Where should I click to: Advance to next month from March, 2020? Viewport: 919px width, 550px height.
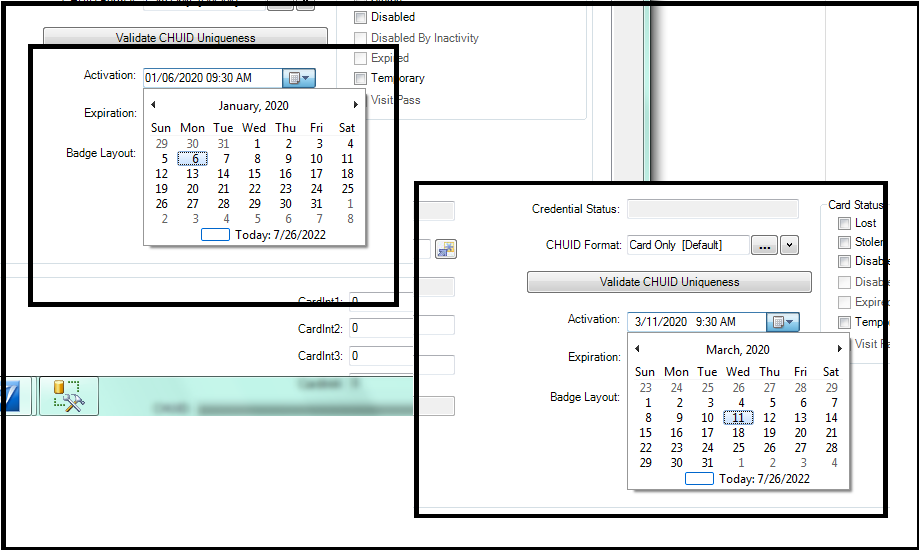pyautogui.click(x=839, y=349)
